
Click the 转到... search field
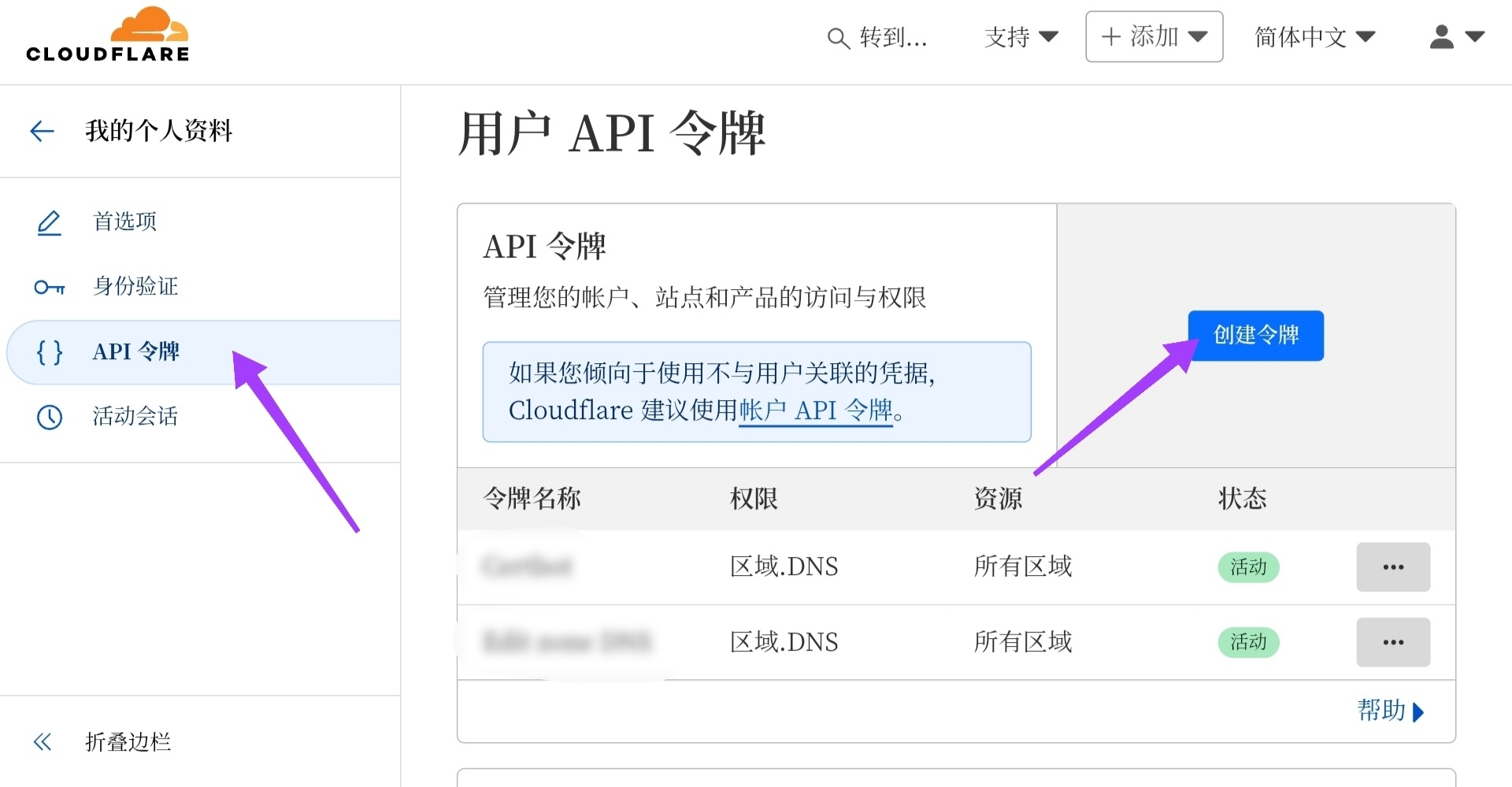893,38
